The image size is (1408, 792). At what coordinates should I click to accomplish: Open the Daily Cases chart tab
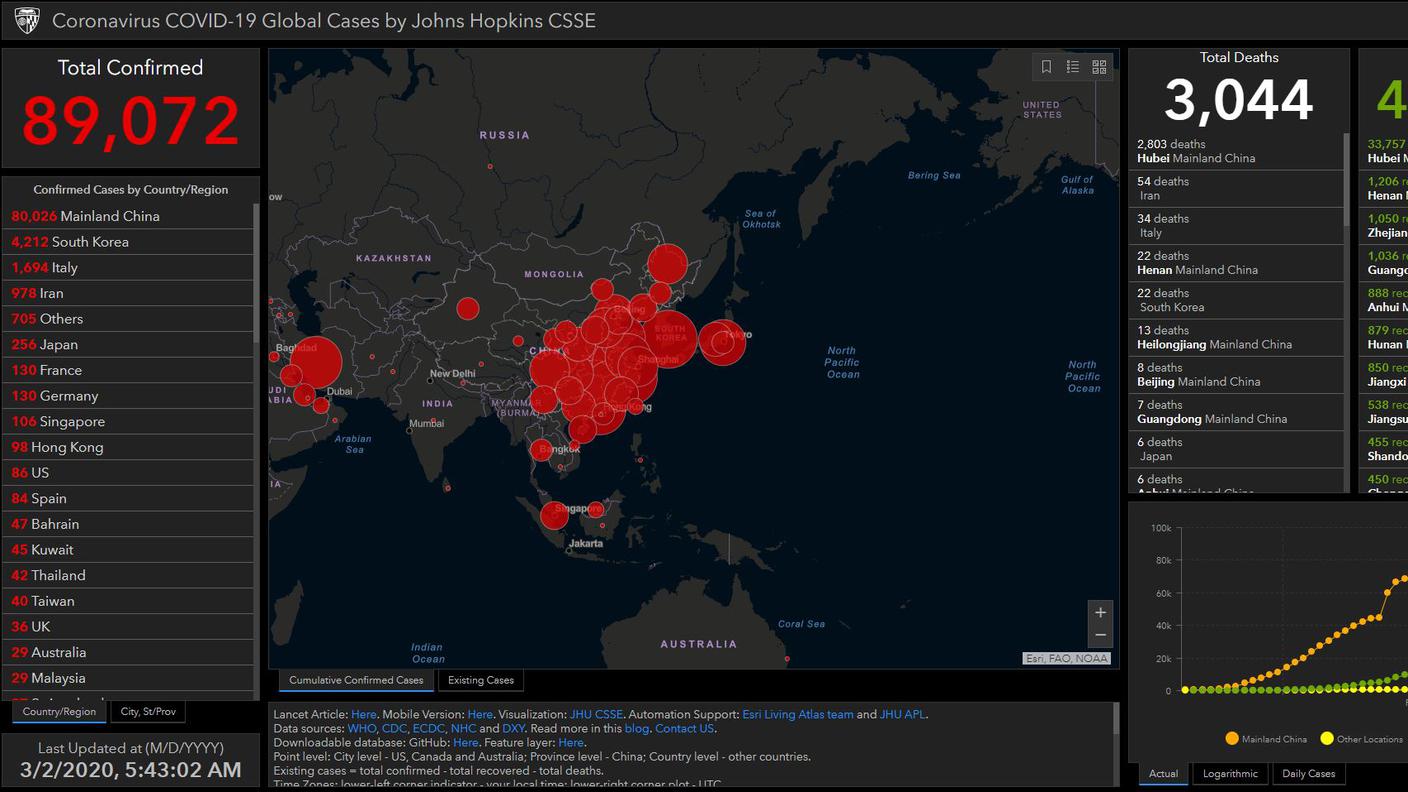(1308, 774)
